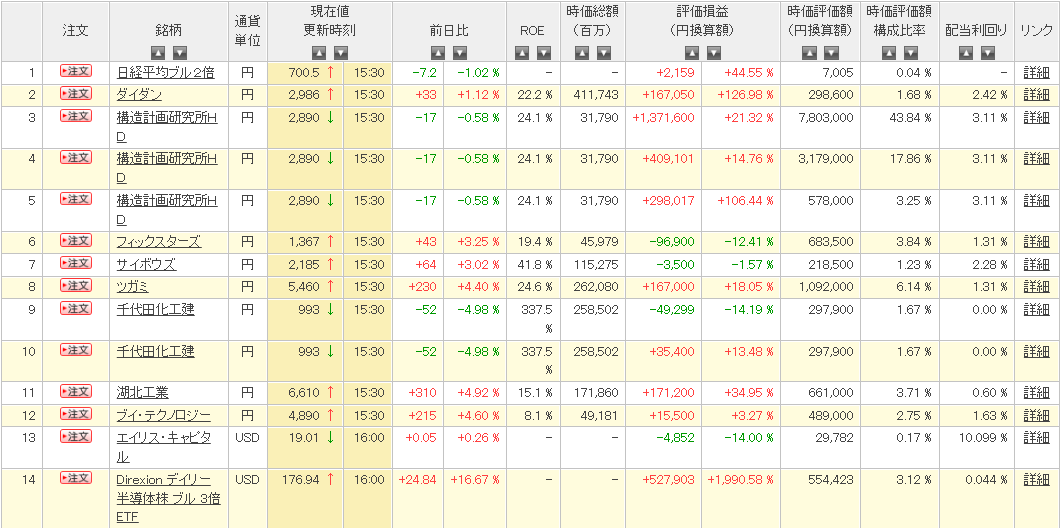Open ブイ・テクノロジー stock link

164,416
